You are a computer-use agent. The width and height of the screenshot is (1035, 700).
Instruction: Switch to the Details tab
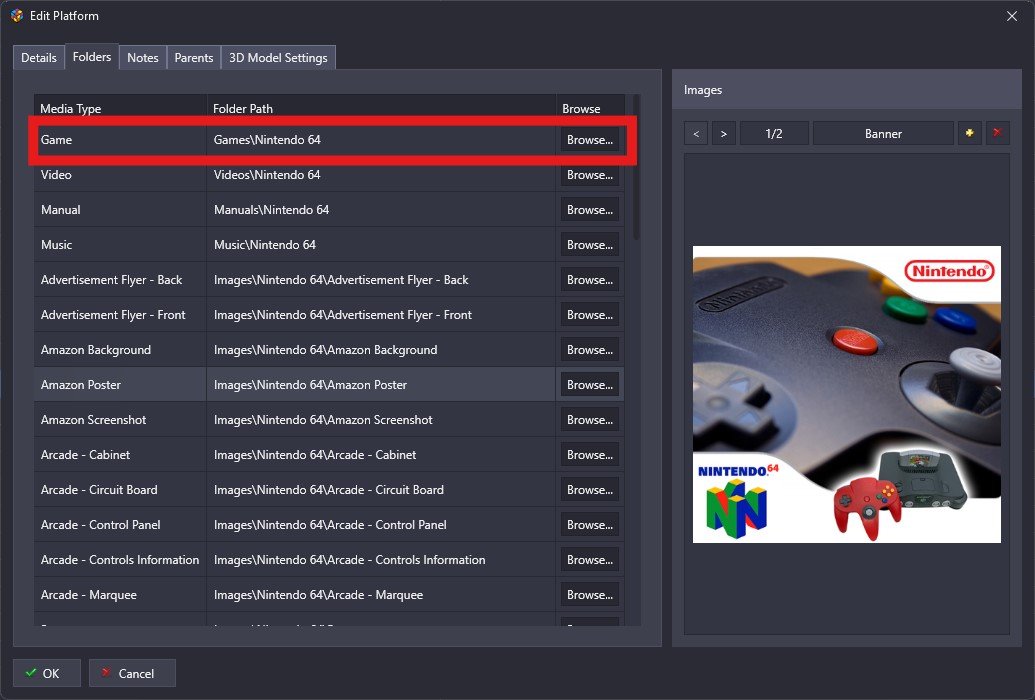coord(38,57)
